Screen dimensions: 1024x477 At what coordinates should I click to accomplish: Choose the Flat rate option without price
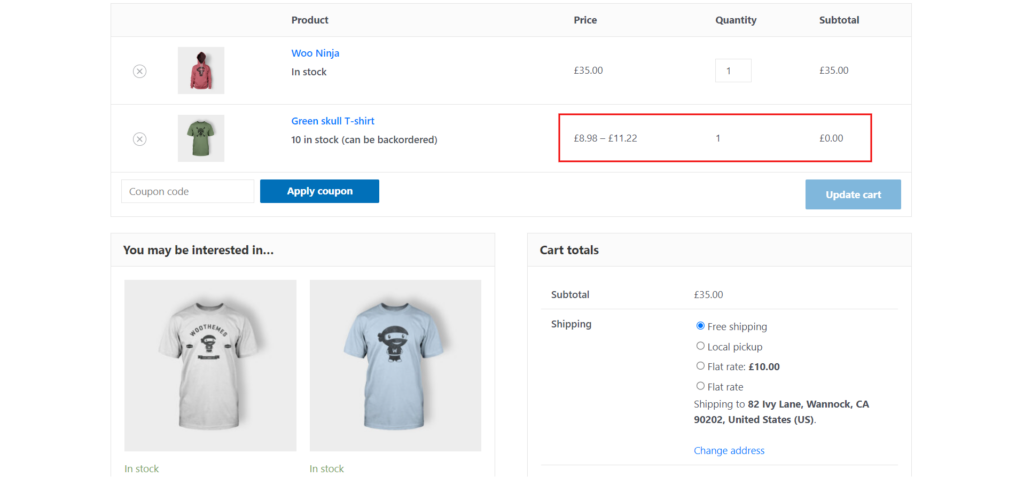(701, 386)
